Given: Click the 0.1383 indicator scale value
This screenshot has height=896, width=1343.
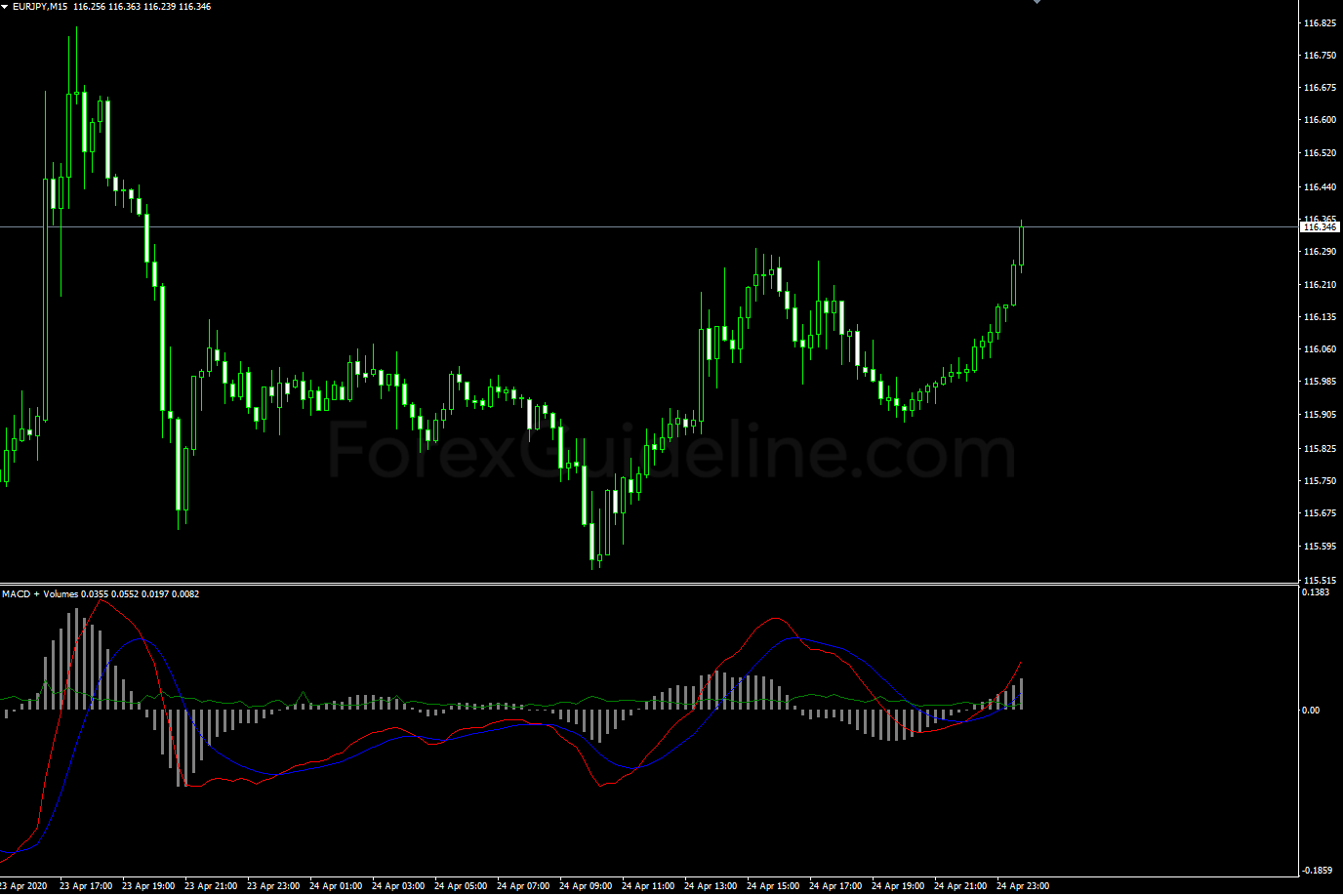Looking at the screenshot, I should (1317, 592).
